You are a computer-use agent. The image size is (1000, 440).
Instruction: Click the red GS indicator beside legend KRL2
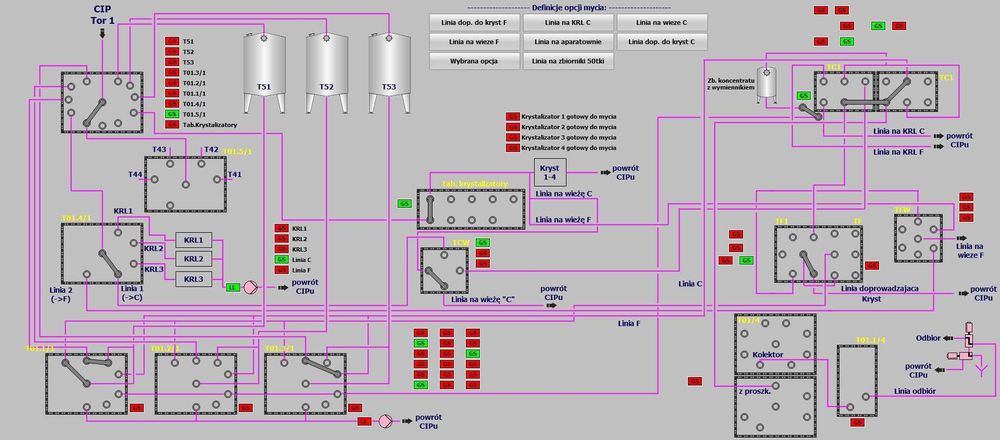[x=281, y=238]
